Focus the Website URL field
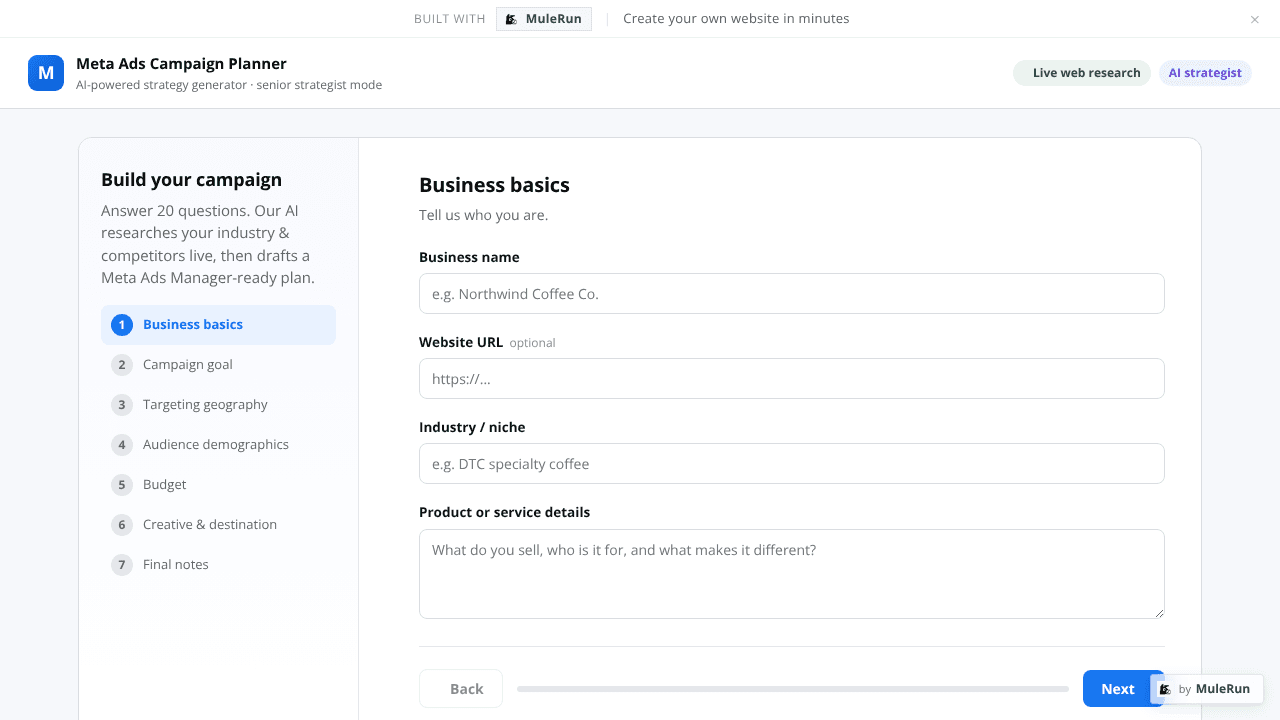 click(792, 379)
